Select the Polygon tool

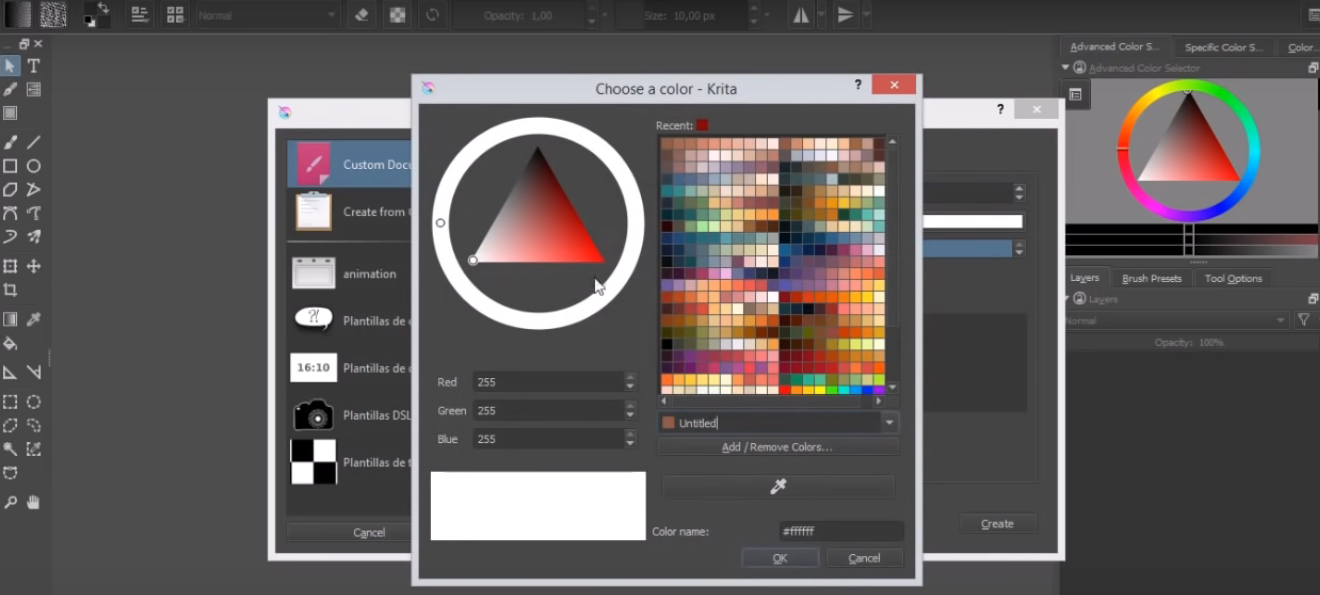[x=10, y=189]
